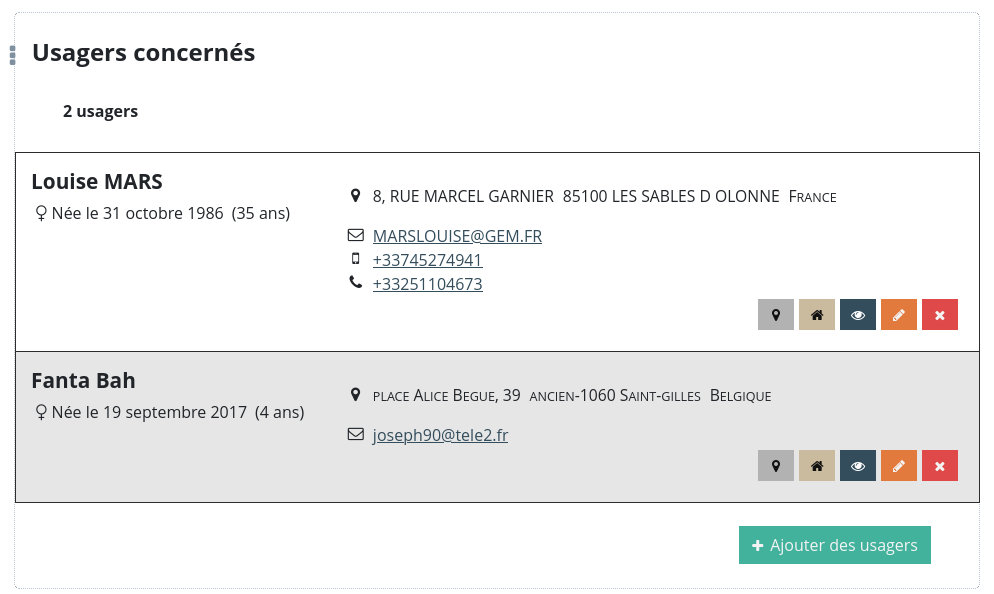Call mobile number +33745274941
This screenshot has height=594, width=994.
point(427,260)
